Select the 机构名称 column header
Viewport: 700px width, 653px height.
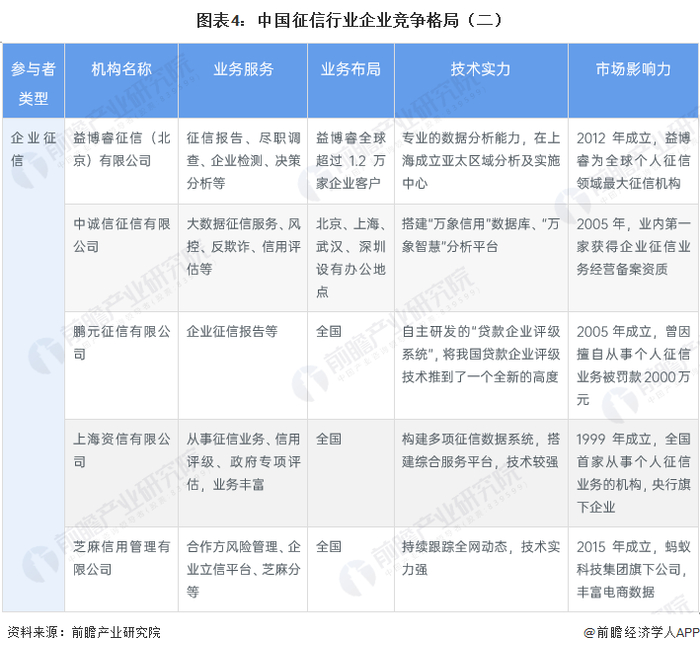point(121,81)
